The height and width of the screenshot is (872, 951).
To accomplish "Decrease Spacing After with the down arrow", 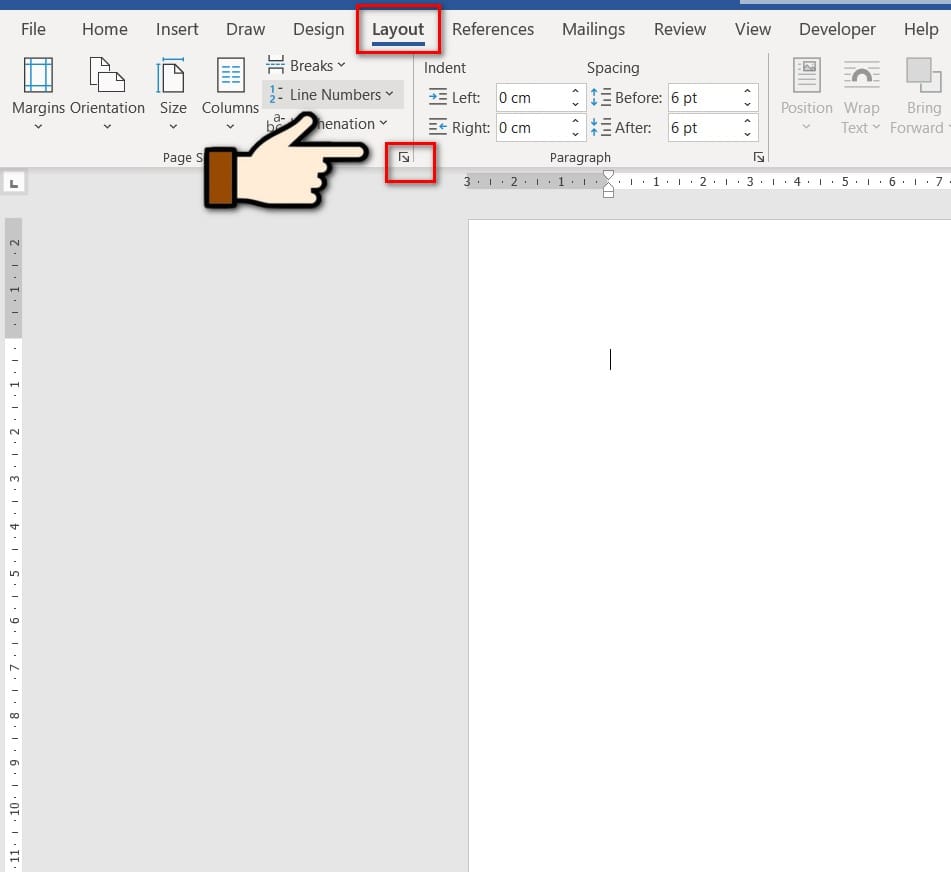I will click(747, 134).
